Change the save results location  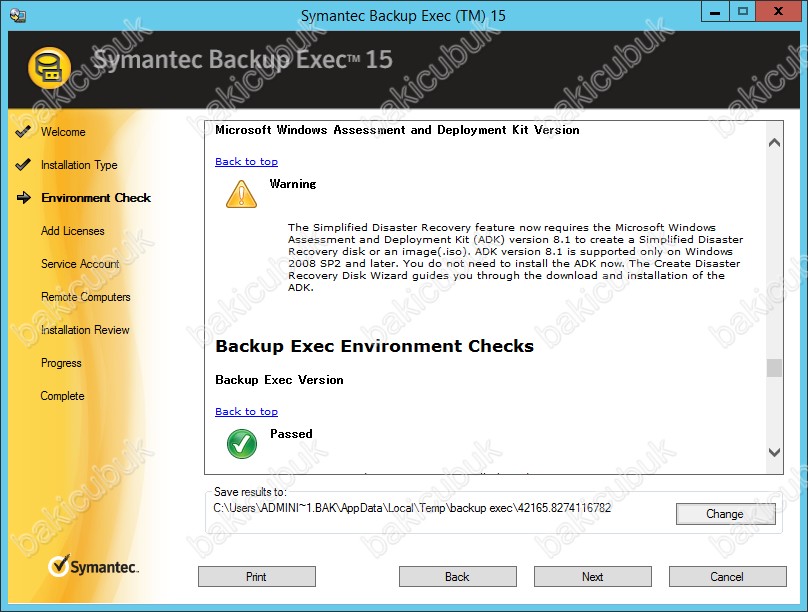(x=726, y=514)
